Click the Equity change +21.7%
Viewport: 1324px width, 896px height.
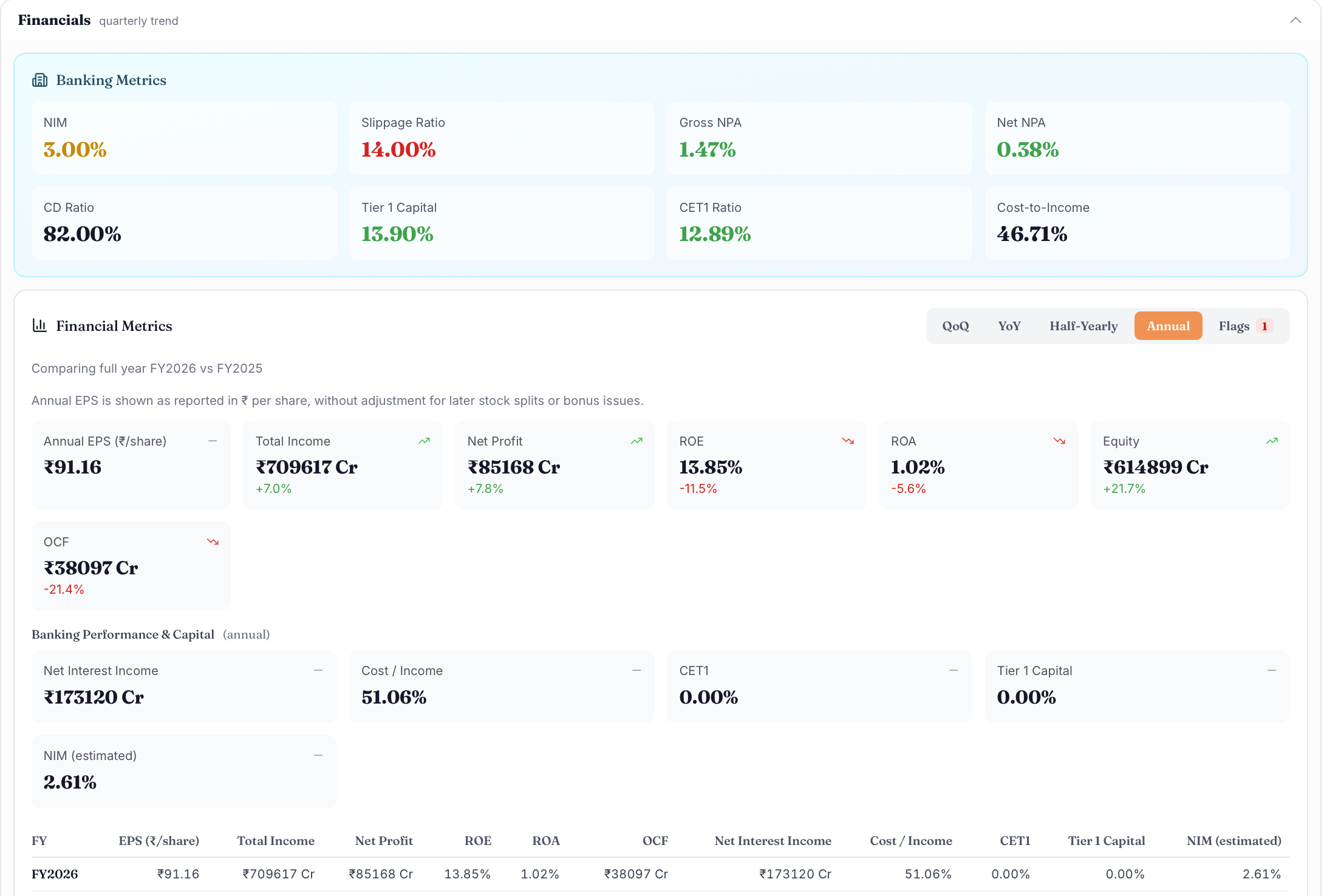pos(1124,489)
